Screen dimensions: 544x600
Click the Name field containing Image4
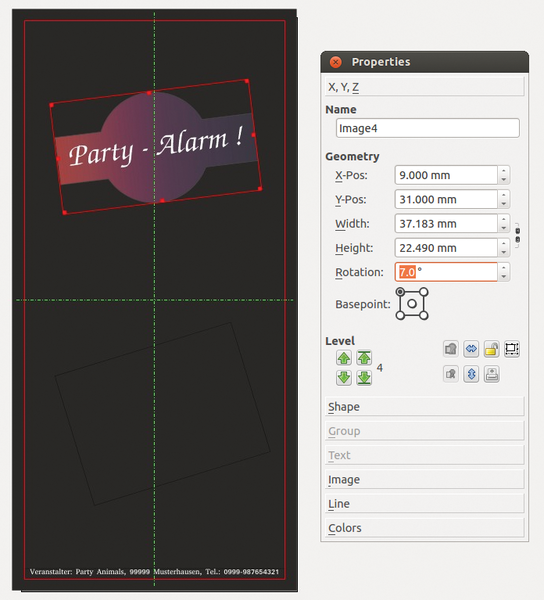coord(428,128)
